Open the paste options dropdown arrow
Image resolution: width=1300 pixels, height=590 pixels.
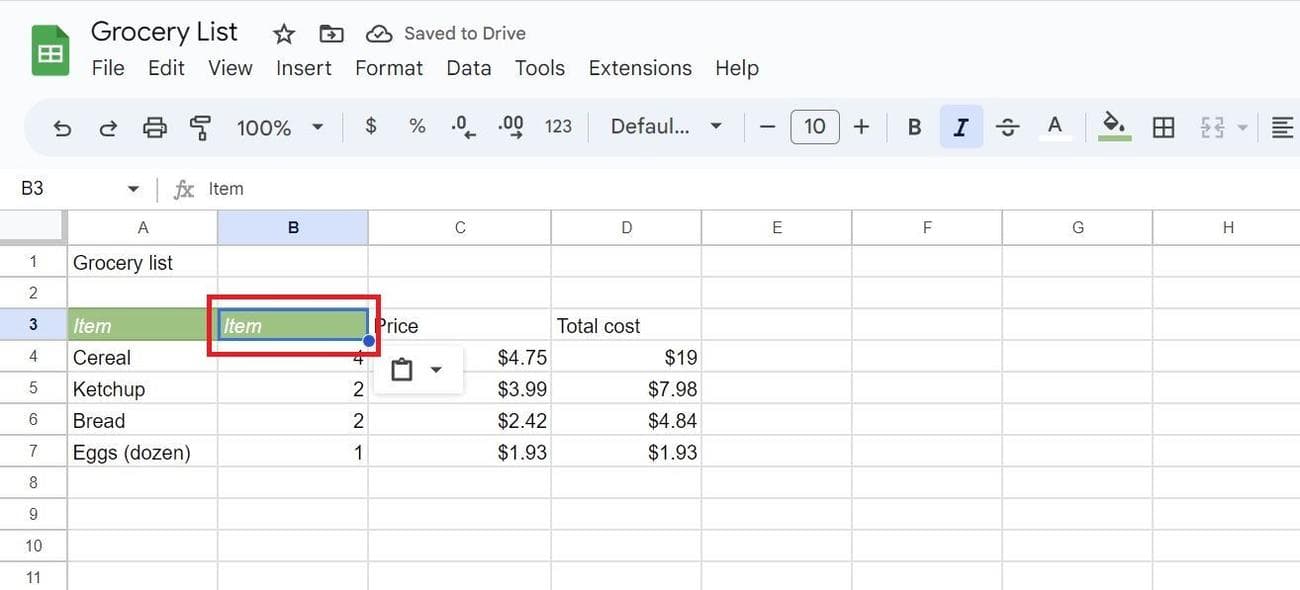(436, 370)
